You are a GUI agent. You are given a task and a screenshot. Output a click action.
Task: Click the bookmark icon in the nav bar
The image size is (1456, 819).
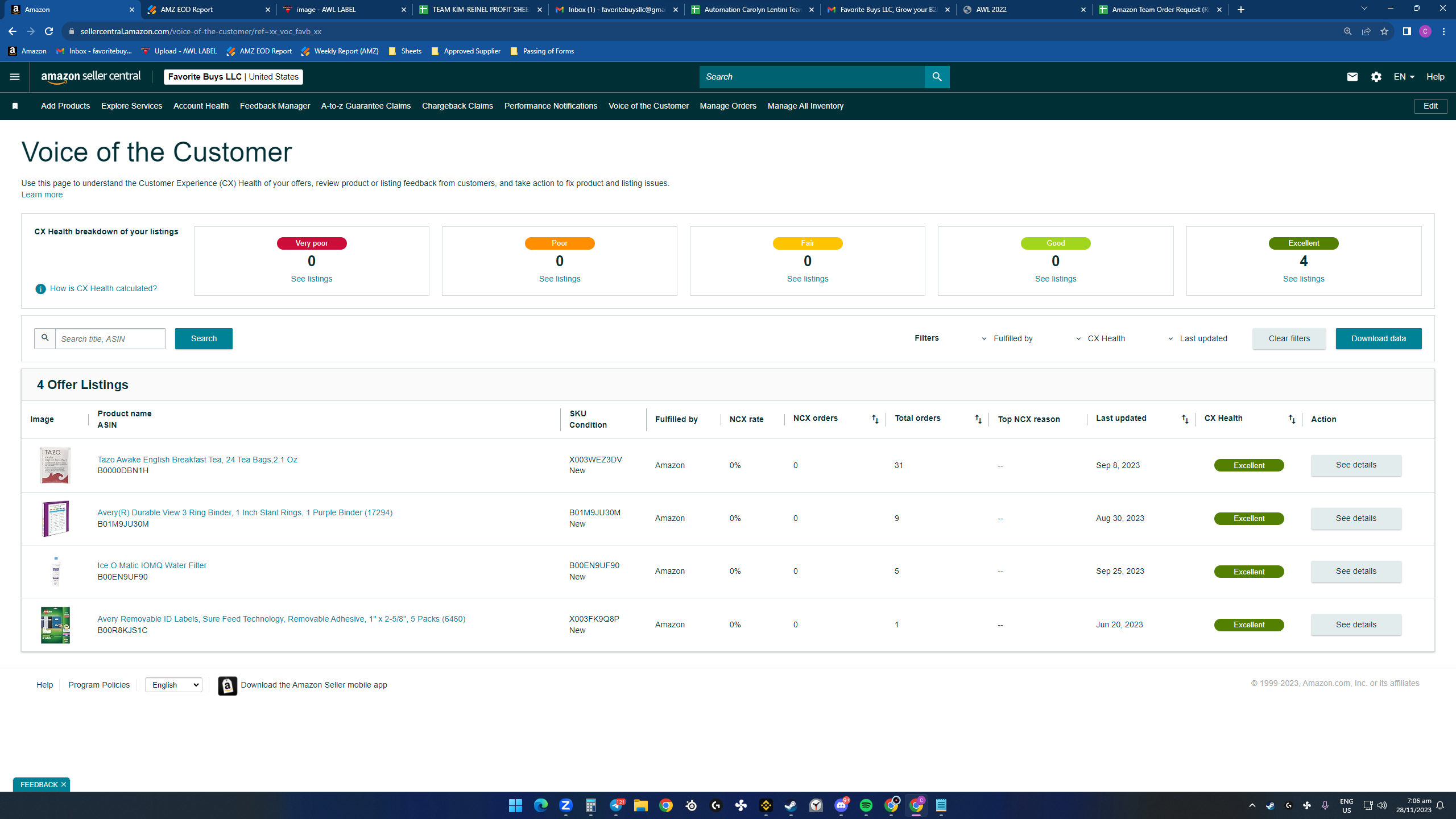(x=15, y=106)
